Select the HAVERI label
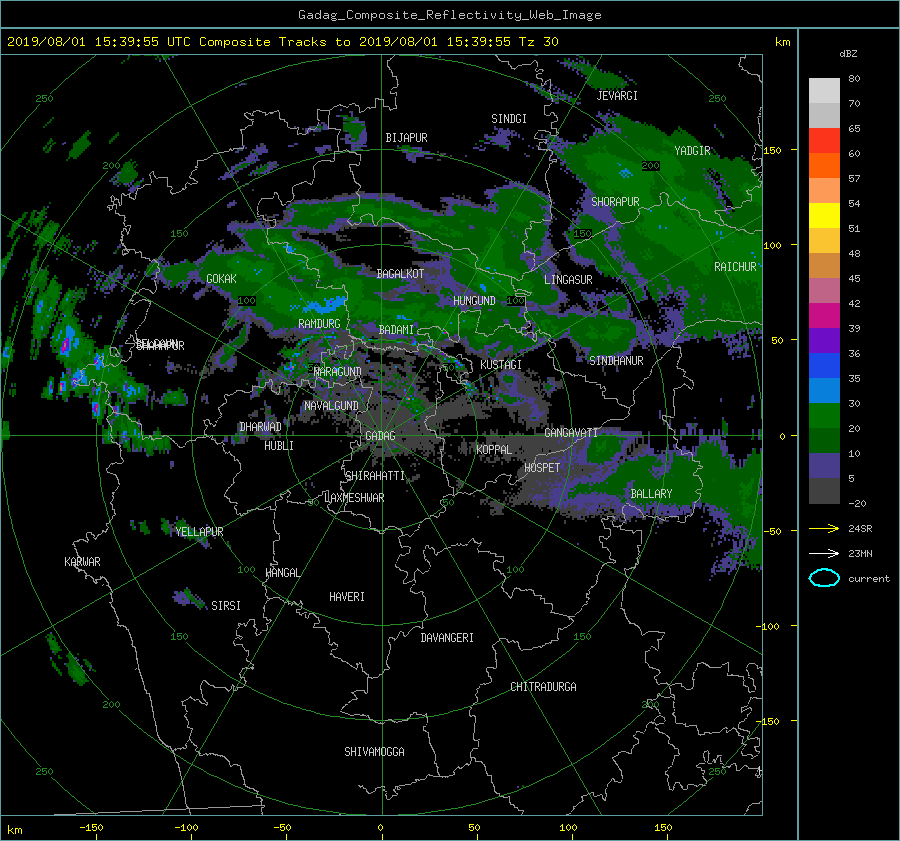Screen dimensions: 900x841 pyautogui.click(x=347, y=597)
